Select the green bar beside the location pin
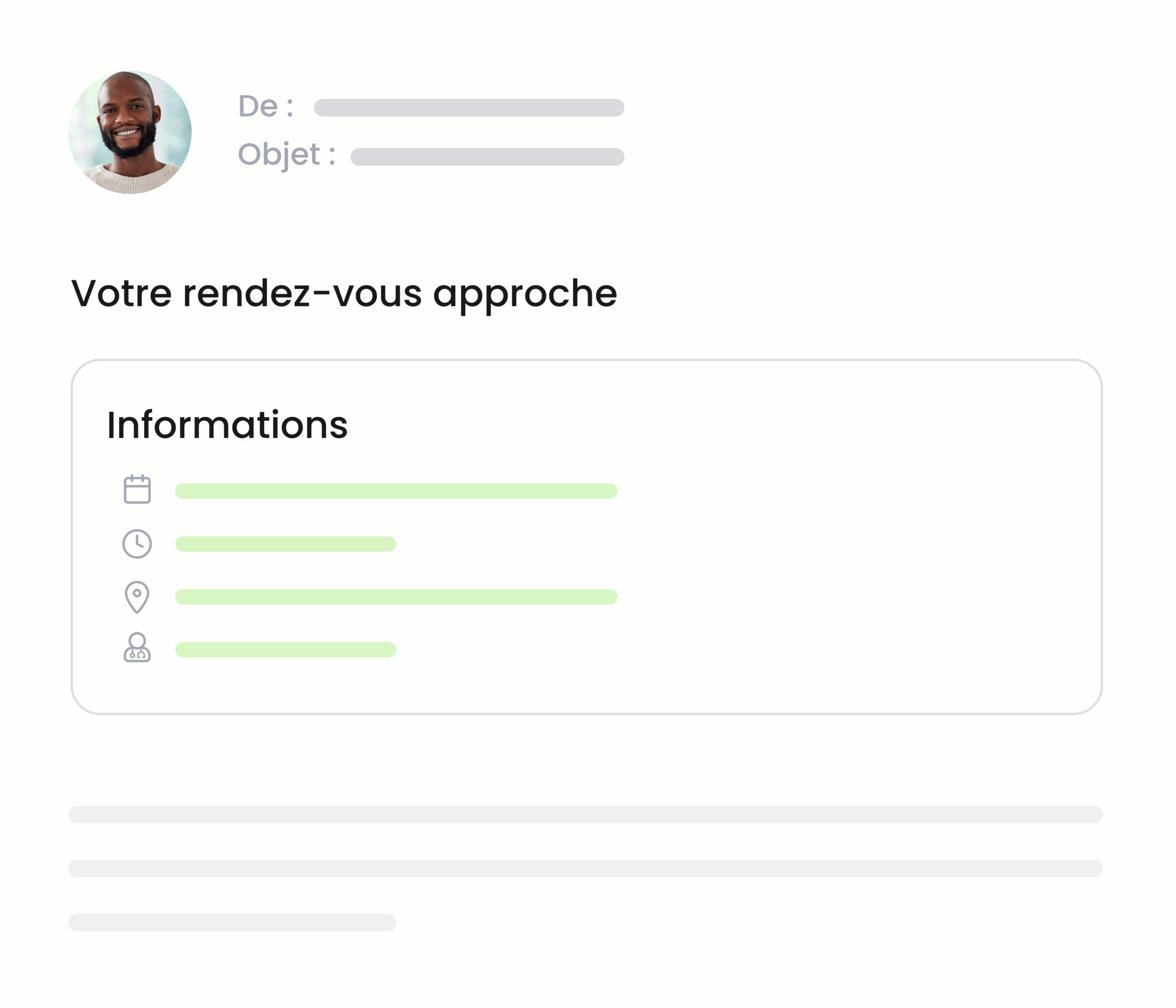 396,596
